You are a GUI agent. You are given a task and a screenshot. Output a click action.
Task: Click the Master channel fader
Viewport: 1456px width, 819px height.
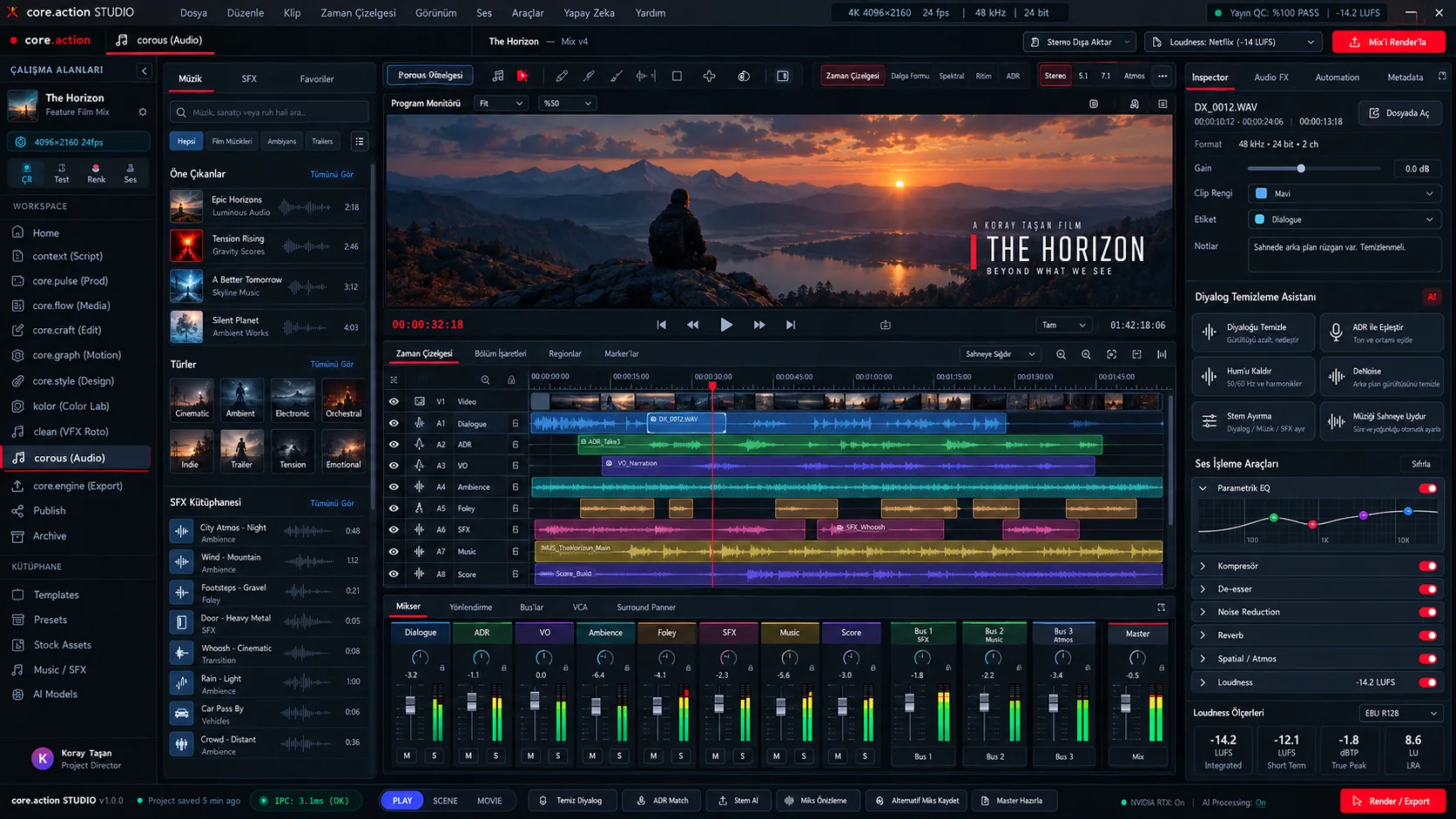point(1125,702)
